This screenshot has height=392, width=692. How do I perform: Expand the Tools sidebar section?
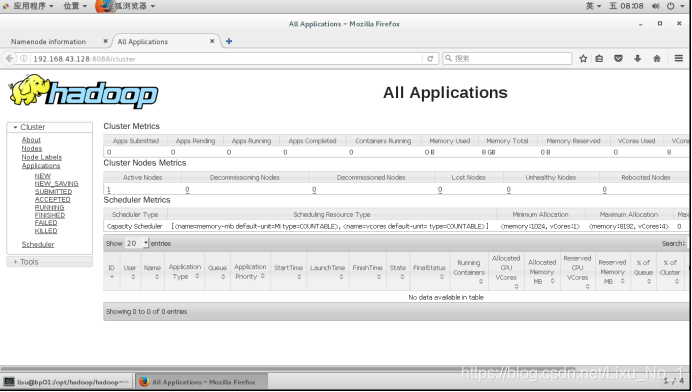point(49,262)
